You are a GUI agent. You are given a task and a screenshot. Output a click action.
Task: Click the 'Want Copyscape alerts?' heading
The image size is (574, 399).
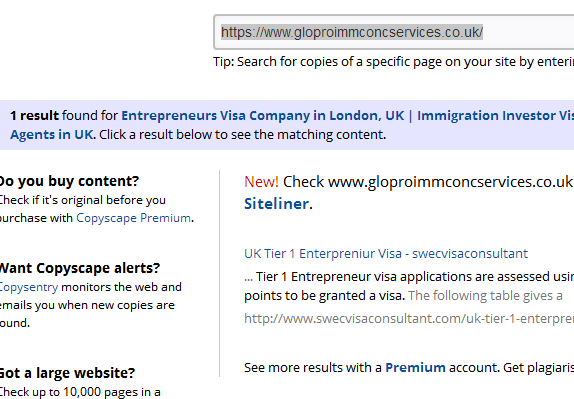79,268
